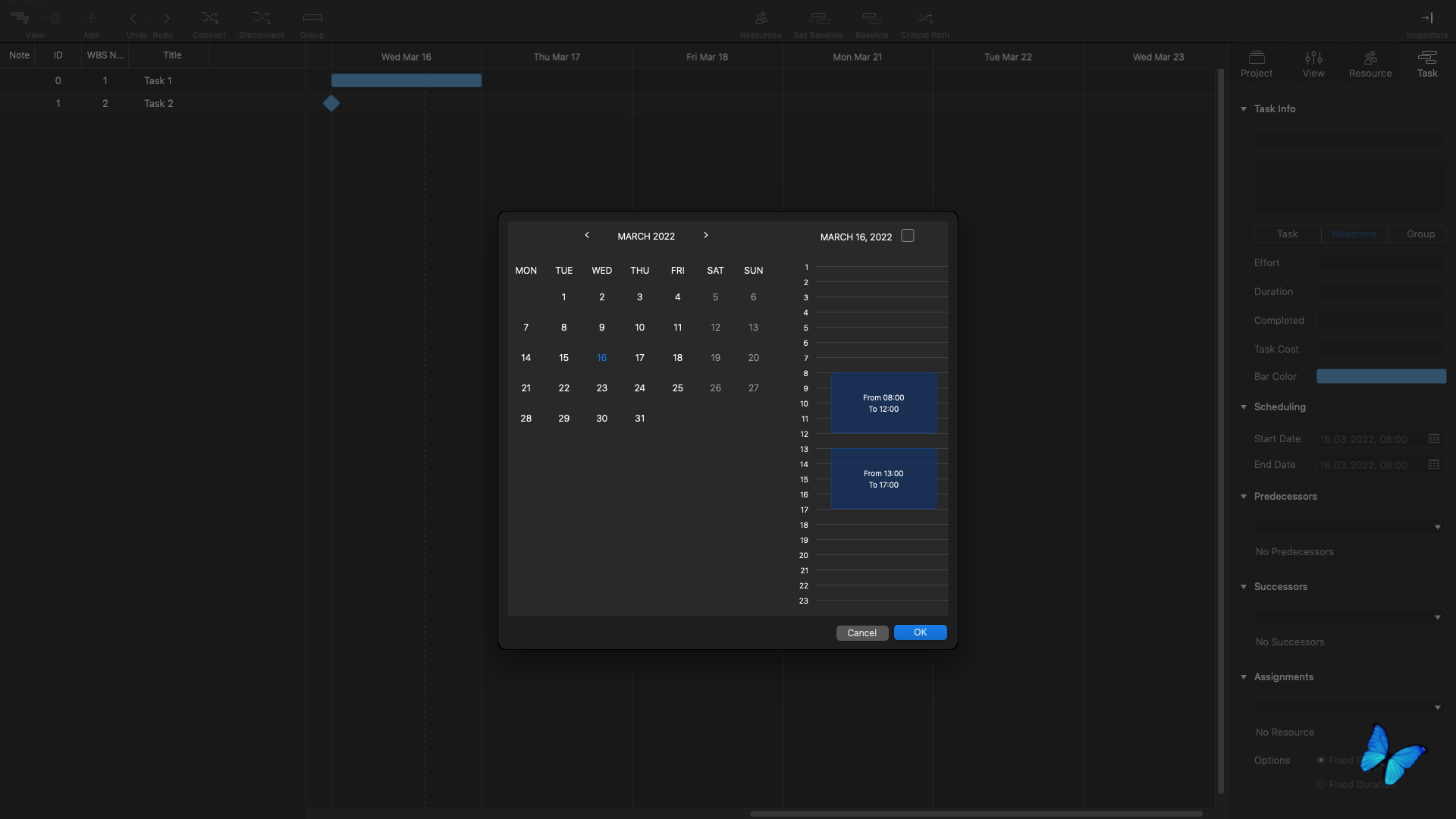This screenshot has height=819, width=1456.
Task: Go to next month in calendar
Action: click(x=705, y=236)
